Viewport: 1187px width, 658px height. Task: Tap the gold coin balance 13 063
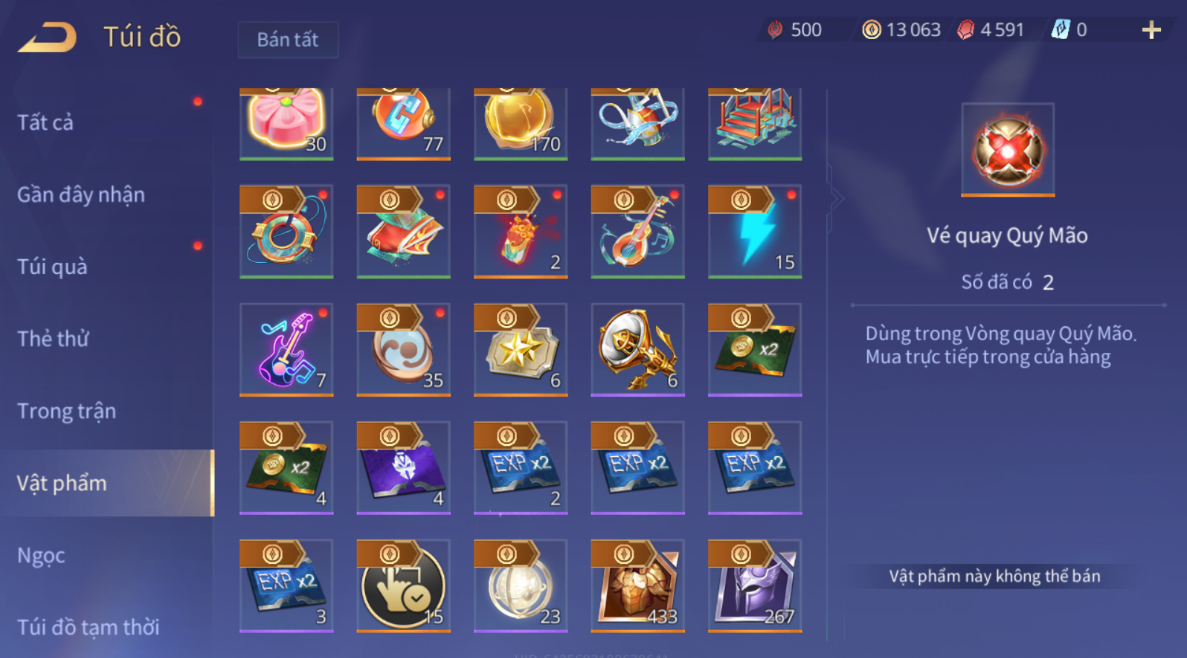[902, 30]
